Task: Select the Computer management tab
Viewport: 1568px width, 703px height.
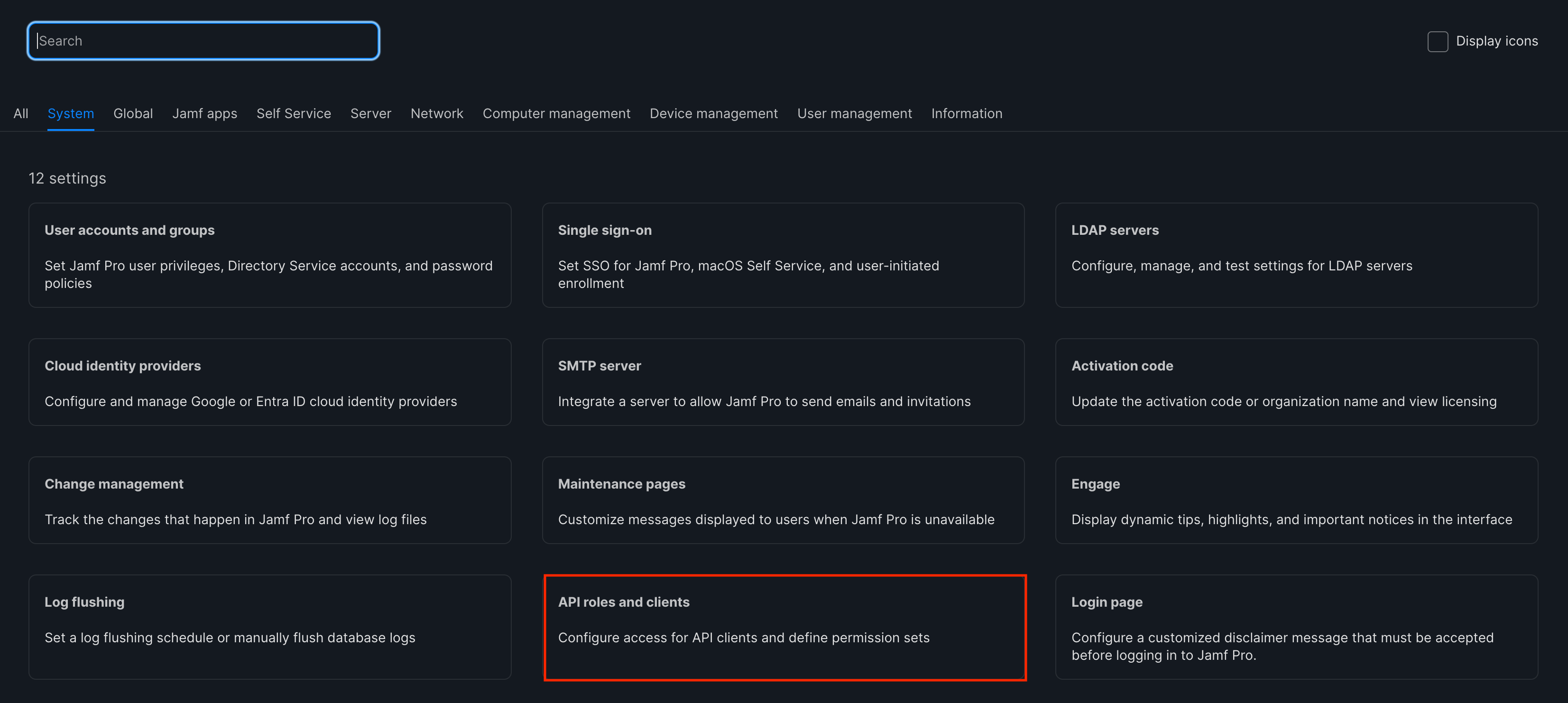Action: pyautogui.click(x=556, y=113)
